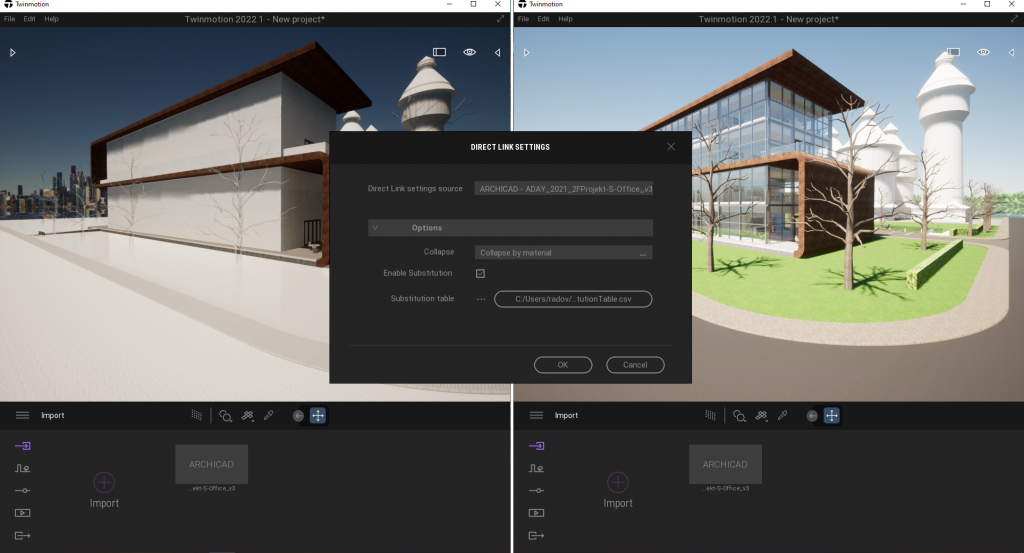
Task: Click Cancel in Direct Link Settings
Action: point(635,365)
